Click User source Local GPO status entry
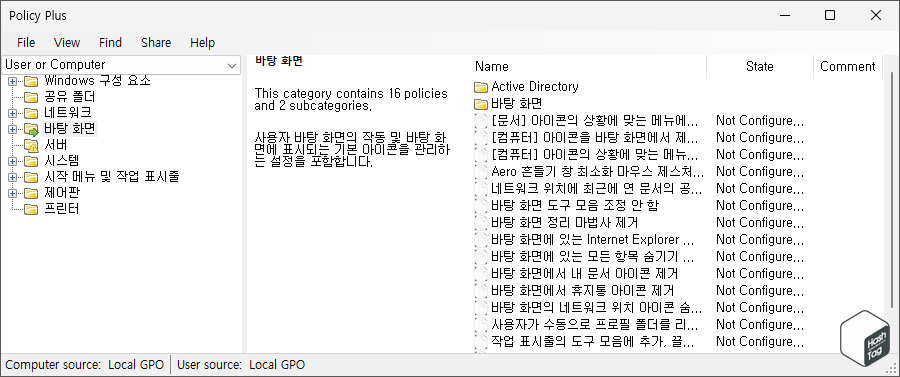Viewport: 900px width, 377px height. 241,364
